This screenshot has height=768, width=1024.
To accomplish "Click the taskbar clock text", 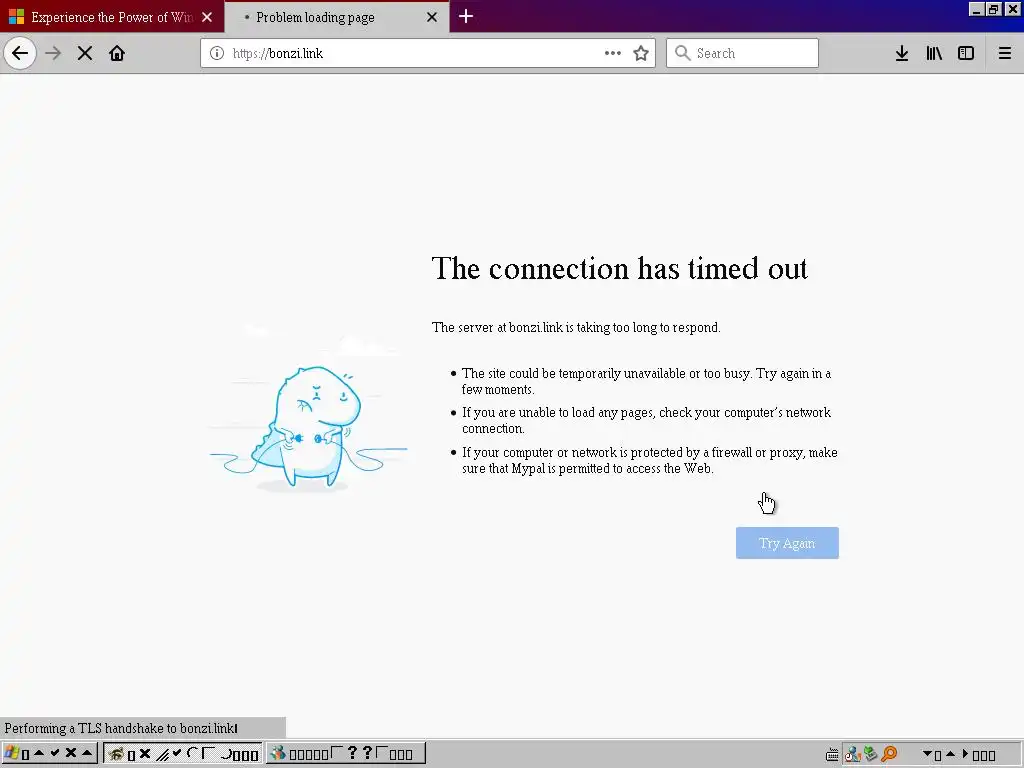I will pos(959,755).
